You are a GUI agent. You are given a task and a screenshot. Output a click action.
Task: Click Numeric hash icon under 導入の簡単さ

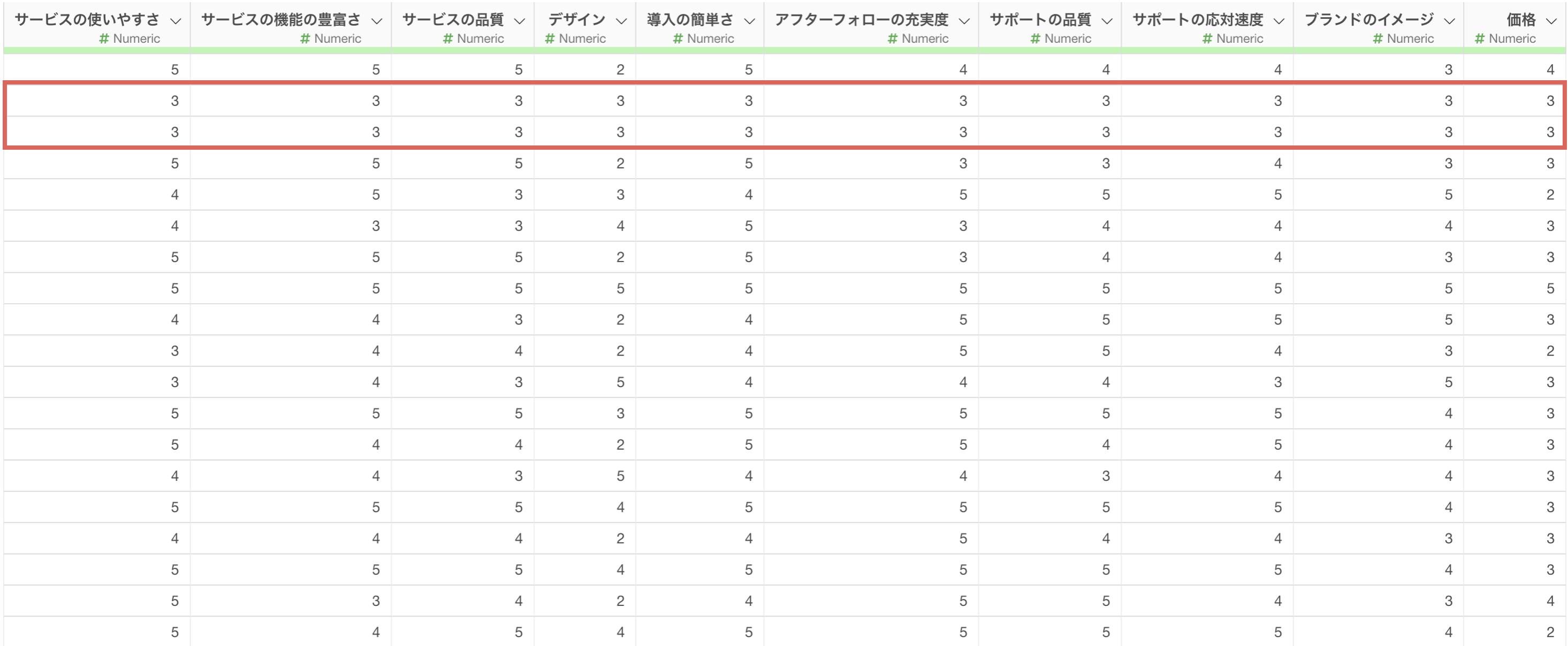(678, 39)
